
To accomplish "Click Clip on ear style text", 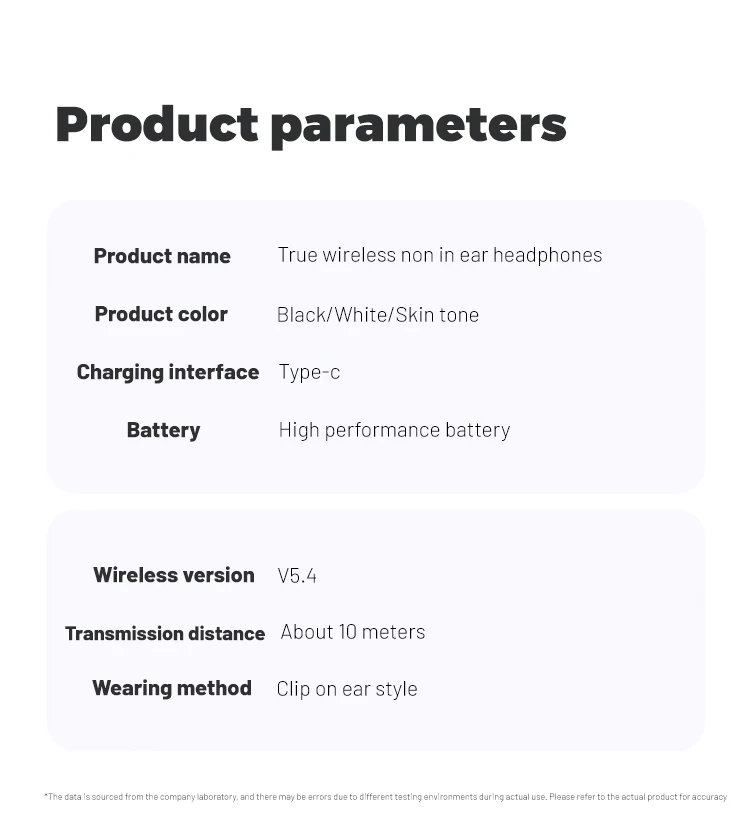I will 347,689.
